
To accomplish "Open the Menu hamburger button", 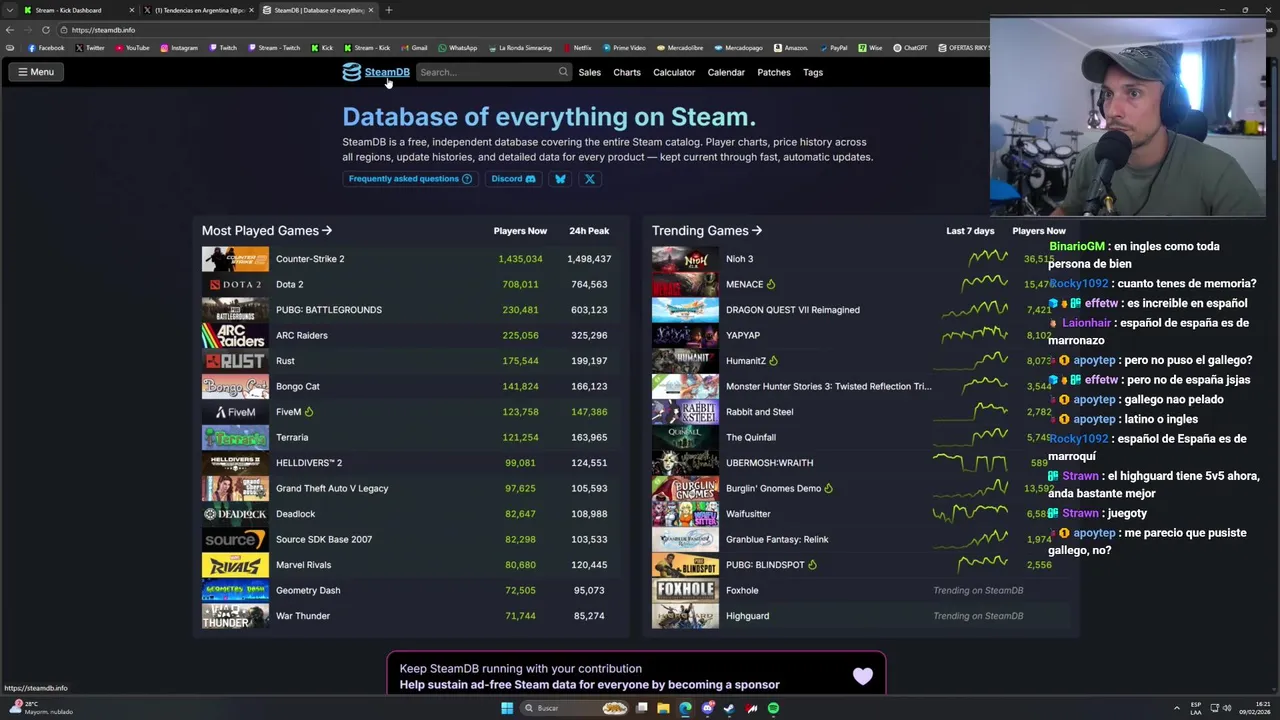I will [36, 72].
